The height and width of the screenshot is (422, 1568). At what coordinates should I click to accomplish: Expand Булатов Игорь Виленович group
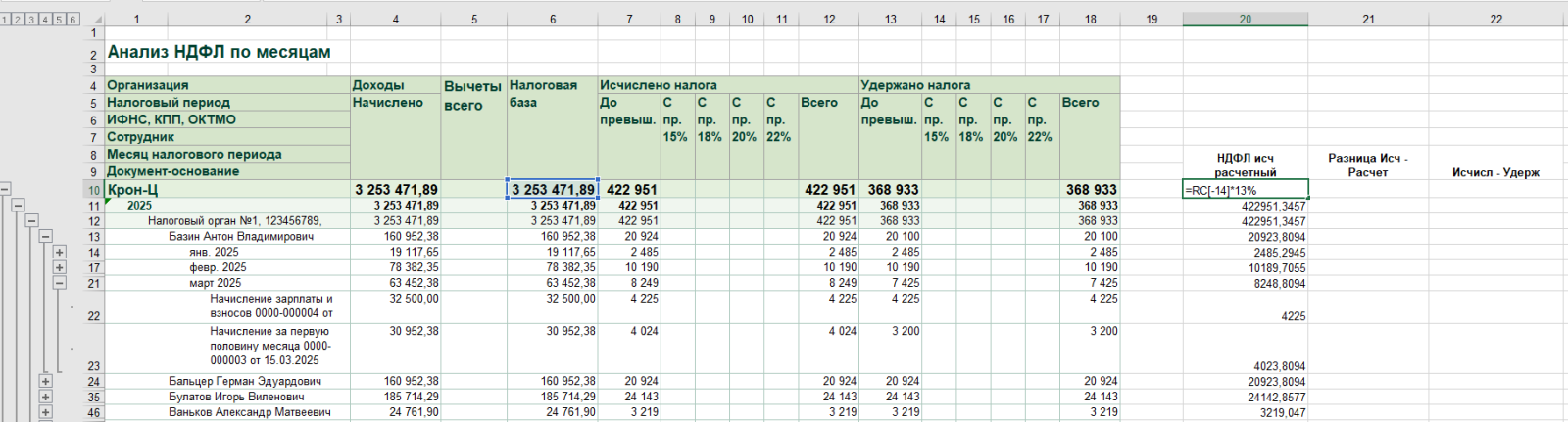click(45, 398)
